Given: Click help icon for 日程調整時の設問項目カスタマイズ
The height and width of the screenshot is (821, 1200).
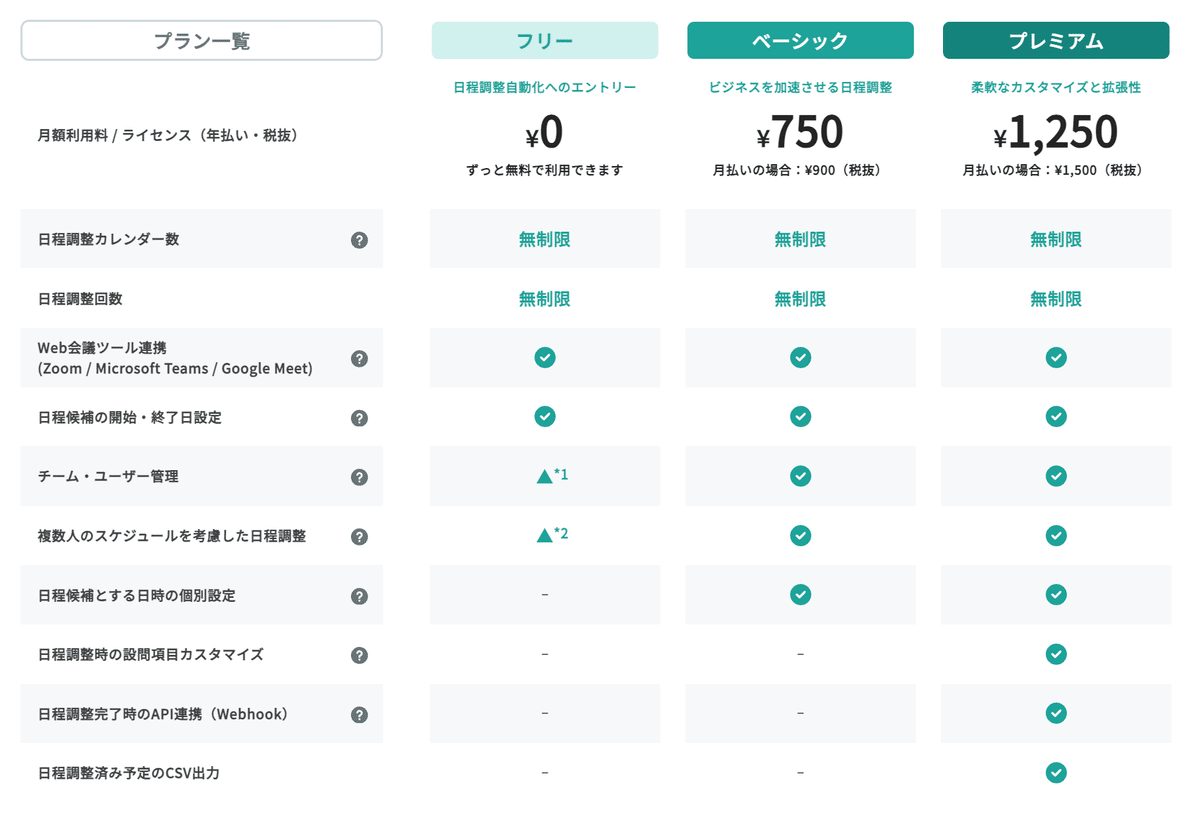Looking at the screenshot, I should pos(359,654).
